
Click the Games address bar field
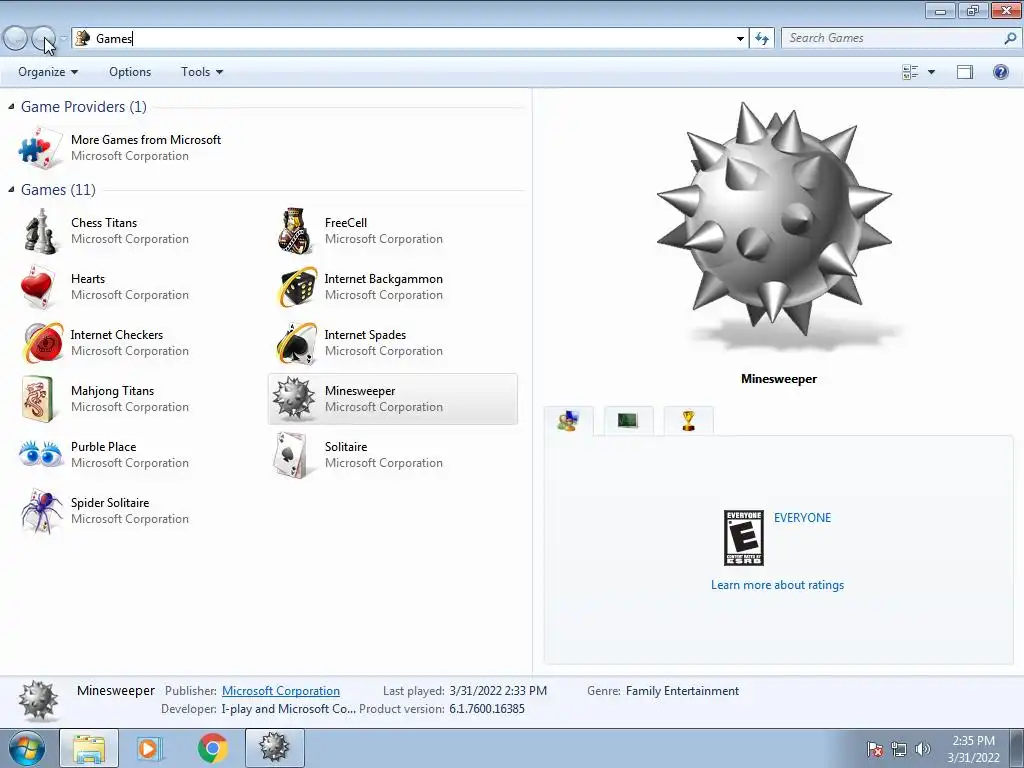coord(409,39)
